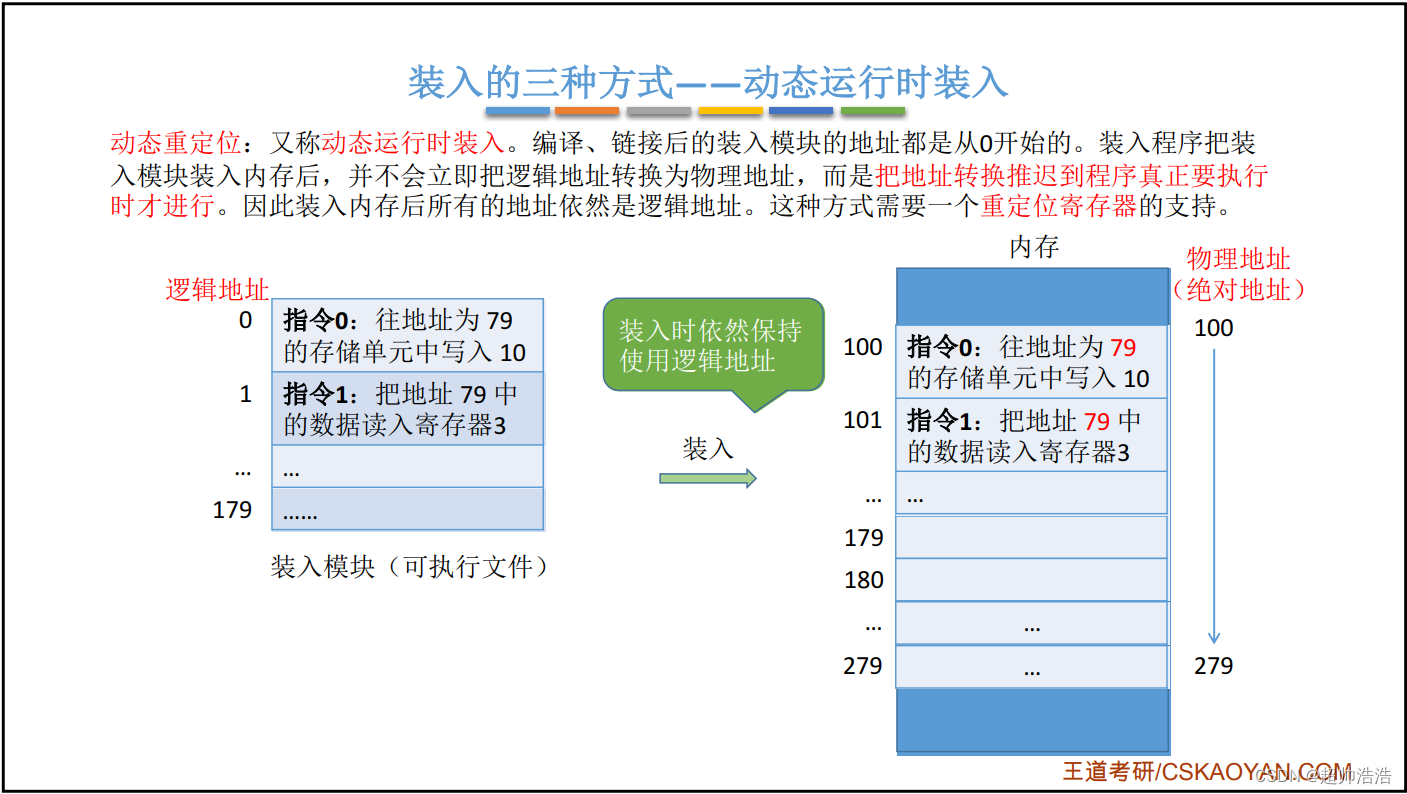1407x794 pixels.
Task: Click the memory cell at address 279
Action: click(1032, 667)
